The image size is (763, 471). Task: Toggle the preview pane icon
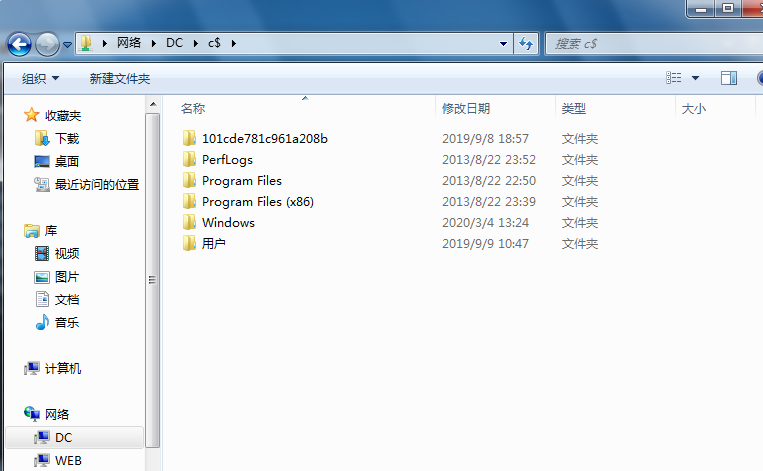[x=729, y=78]
